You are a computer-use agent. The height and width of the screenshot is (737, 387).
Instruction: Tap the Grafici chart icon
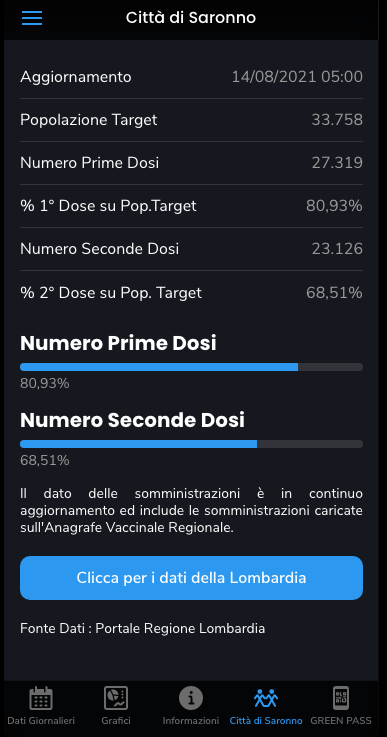116,698
